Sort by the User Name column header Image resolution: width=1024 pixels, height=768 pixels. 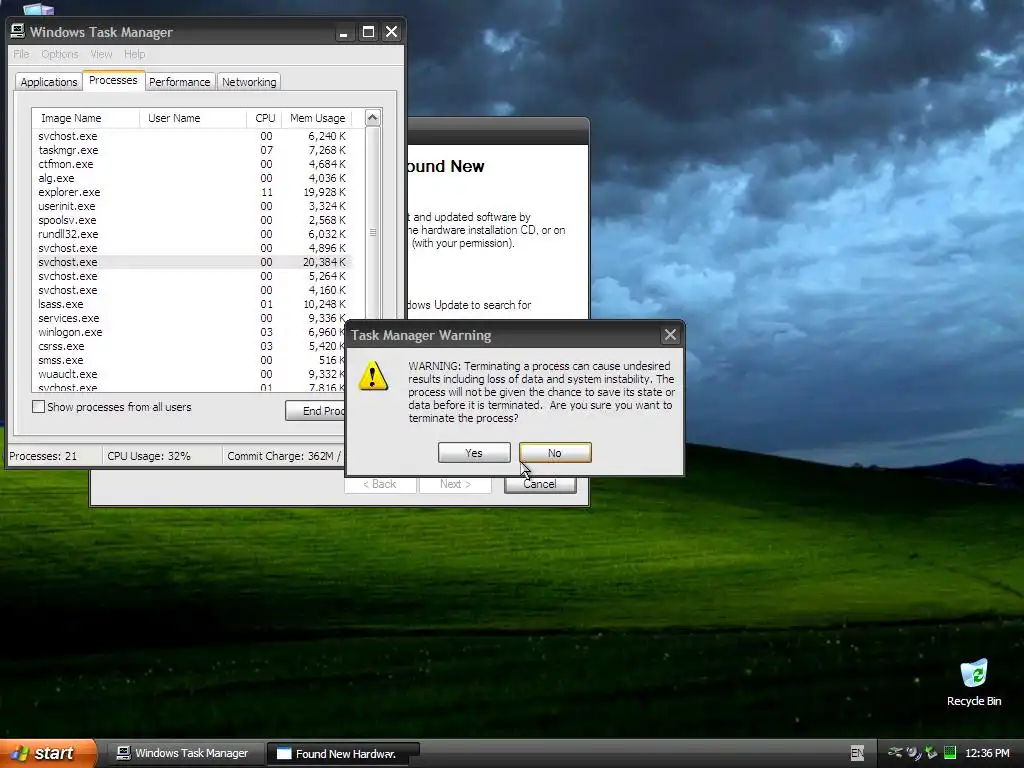tap(193, 118)
